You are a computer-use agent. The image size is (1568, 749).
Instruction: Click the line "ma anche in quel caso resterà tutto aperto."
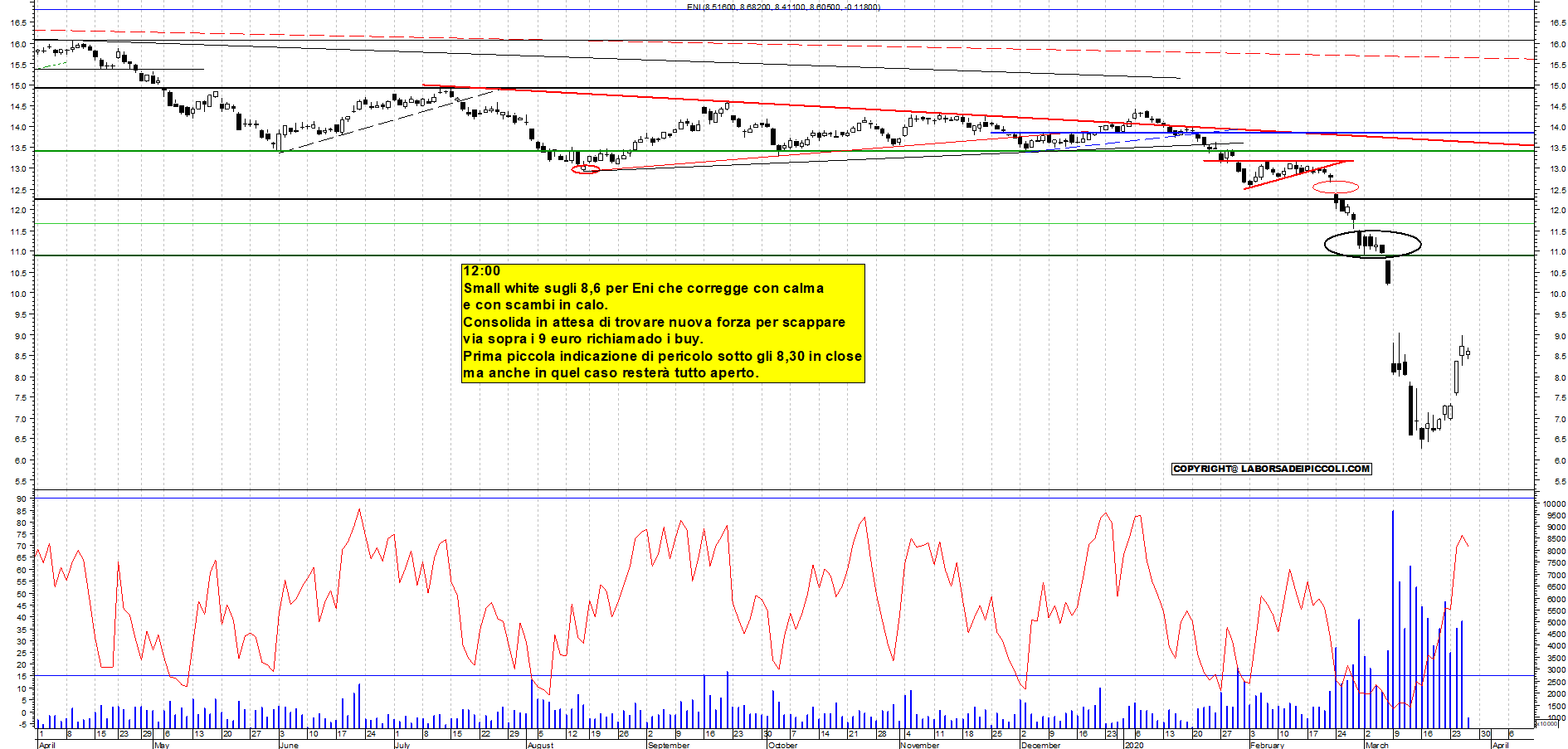(x=611, y=372)
